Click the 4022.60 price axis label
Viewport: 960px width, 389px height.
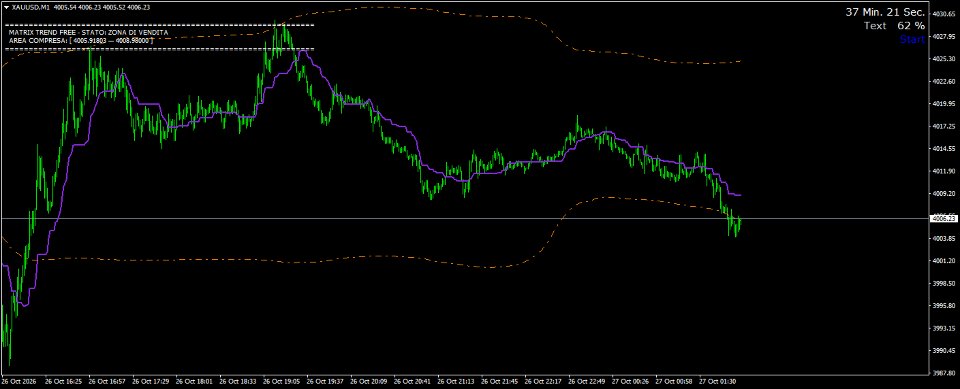pyautogui.click(x=943, y=81)
